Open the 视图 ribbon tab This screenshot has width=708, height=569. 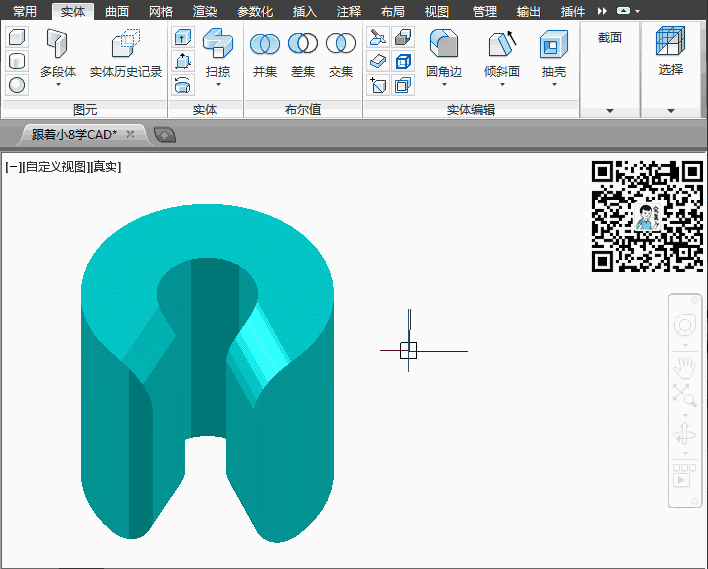437,11
